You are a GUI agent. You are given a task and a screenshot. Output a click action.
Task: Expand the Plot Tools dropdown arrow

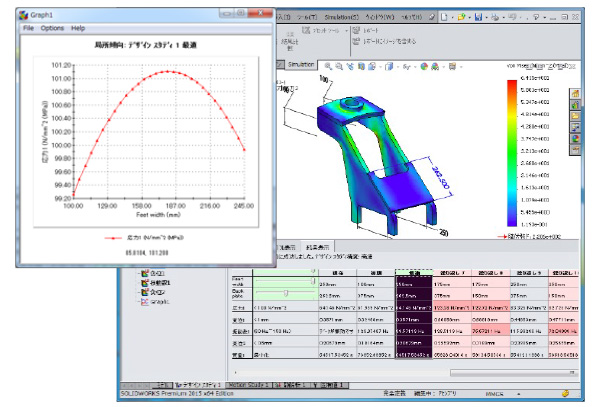(346, 31)
